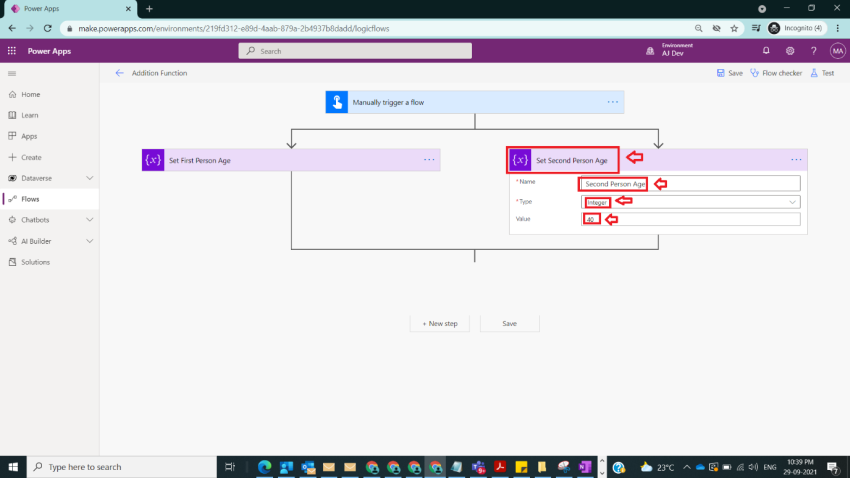
Task: Open the MA account avatar
Action: [838, 51]
